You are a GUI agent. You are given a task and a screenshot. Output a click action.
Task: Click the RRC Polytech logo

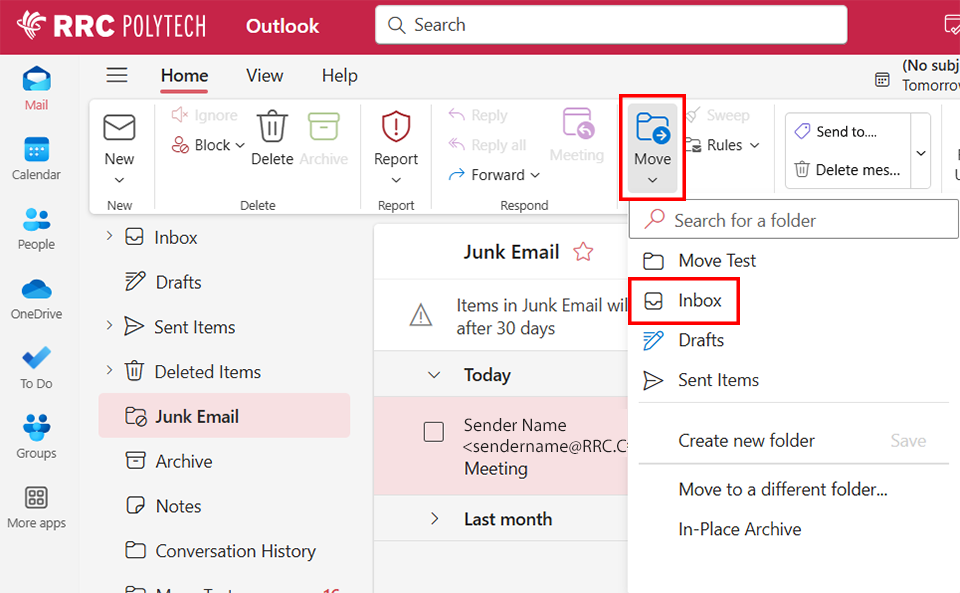(x=111, y=26)
